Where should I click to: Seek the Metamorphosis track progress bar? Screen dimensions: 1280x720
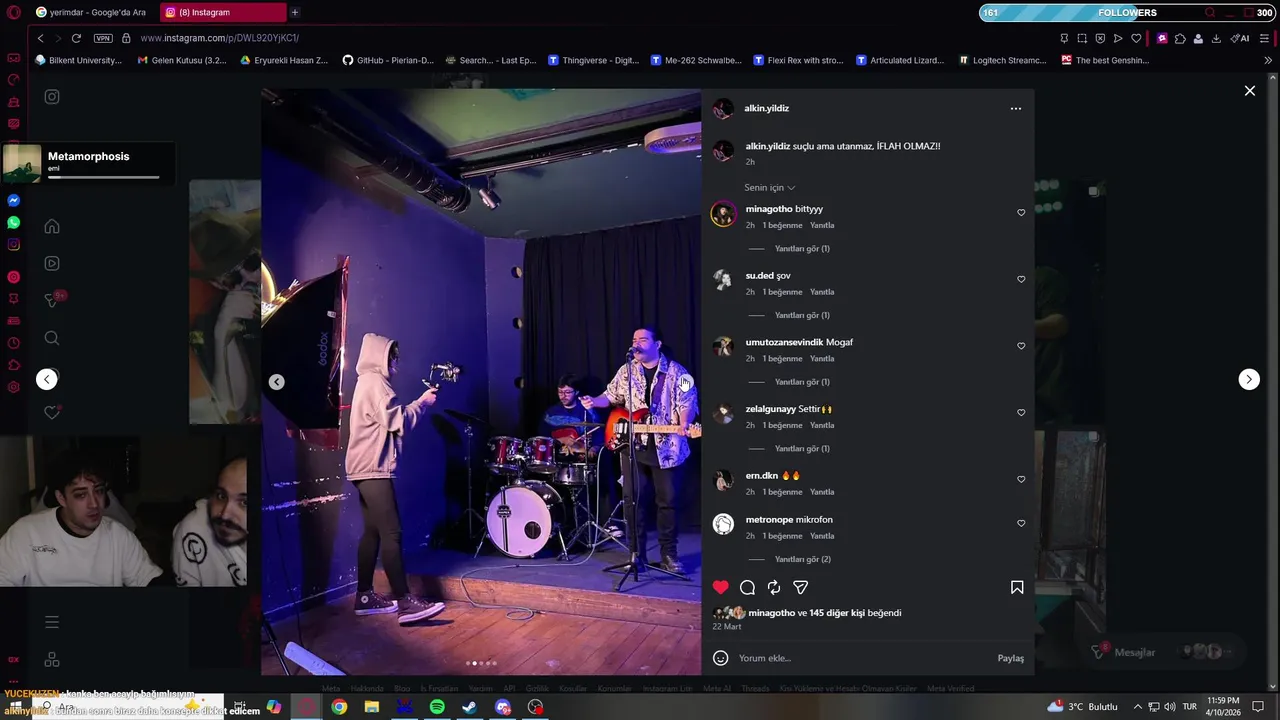point(103,177)
